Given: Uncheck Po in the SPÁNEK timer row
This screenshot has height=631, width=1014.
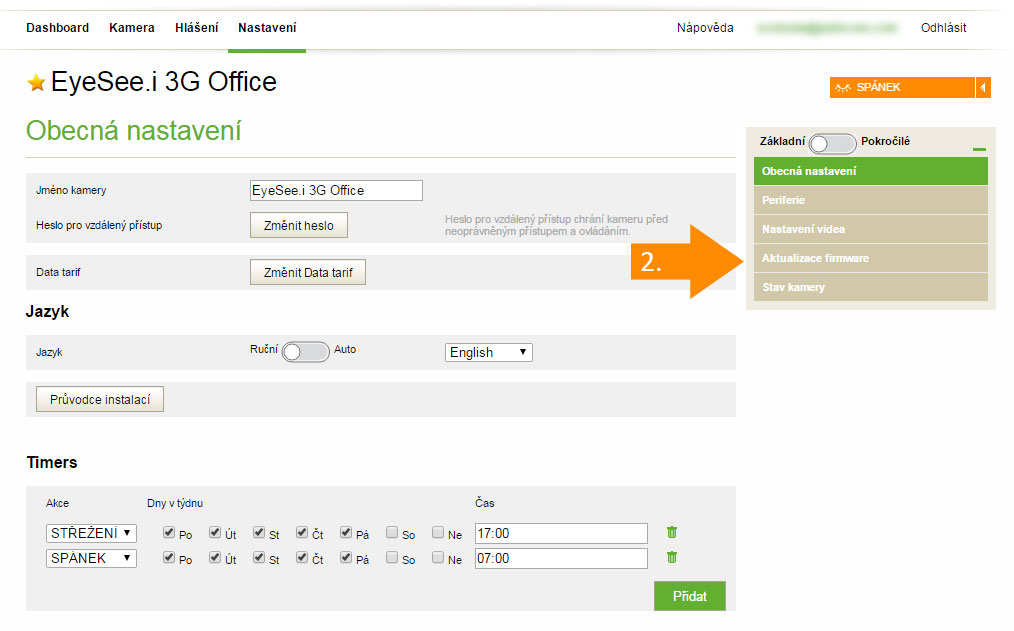Looking at the screenshot, I should [169, 558].
